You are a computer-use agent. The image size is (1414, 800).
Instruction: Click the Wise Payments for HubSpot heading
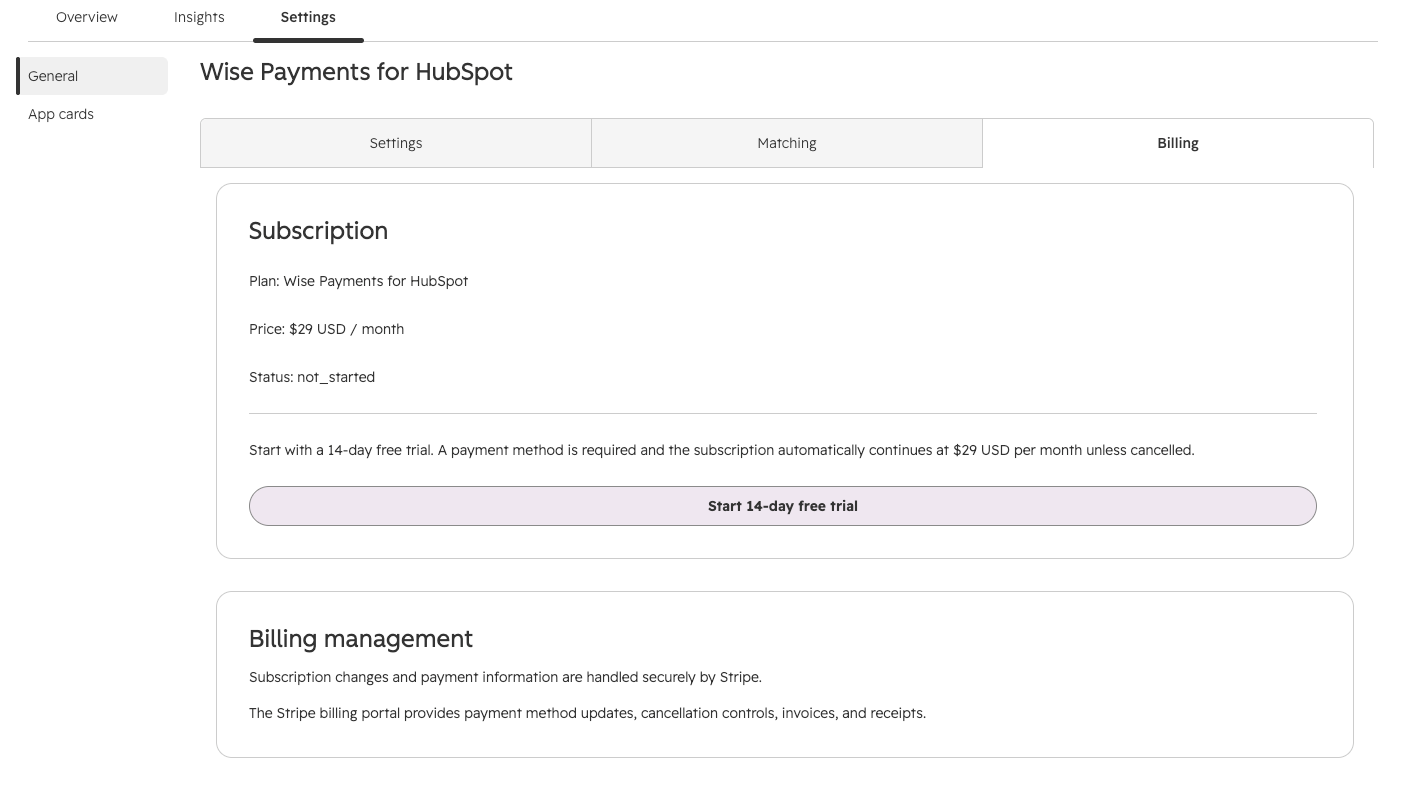pyautogui.click(x=356, y=72)
